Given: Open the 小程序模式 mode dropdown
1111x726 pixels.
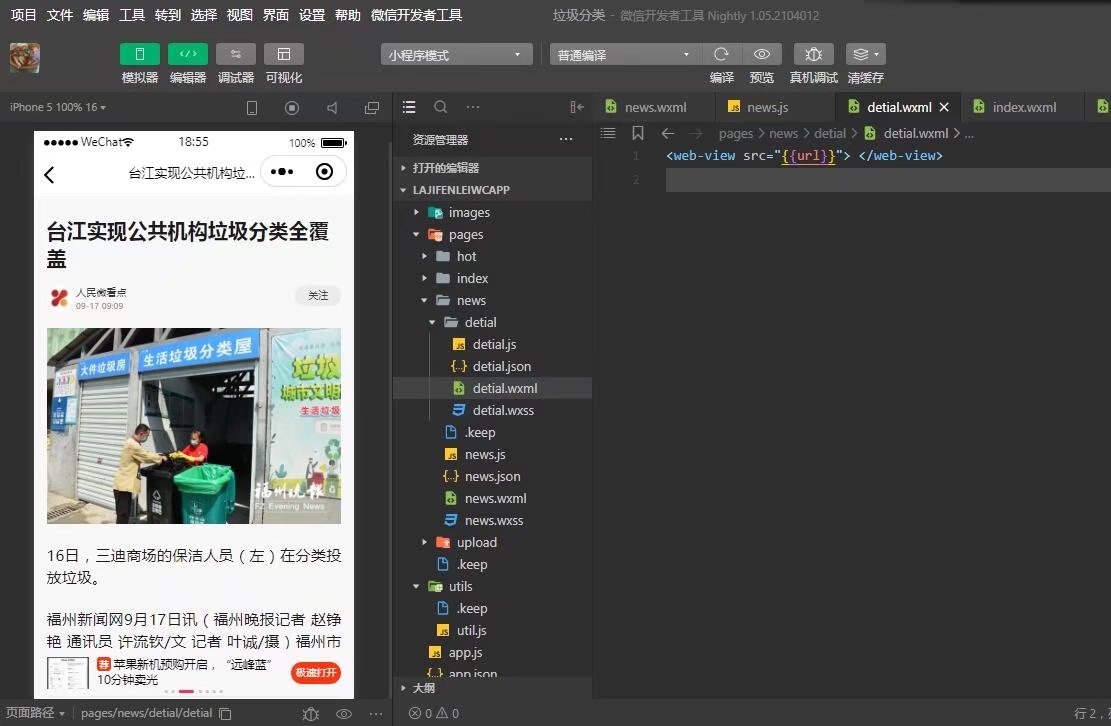Looking at the screenshot, I should tap(456, 55).
